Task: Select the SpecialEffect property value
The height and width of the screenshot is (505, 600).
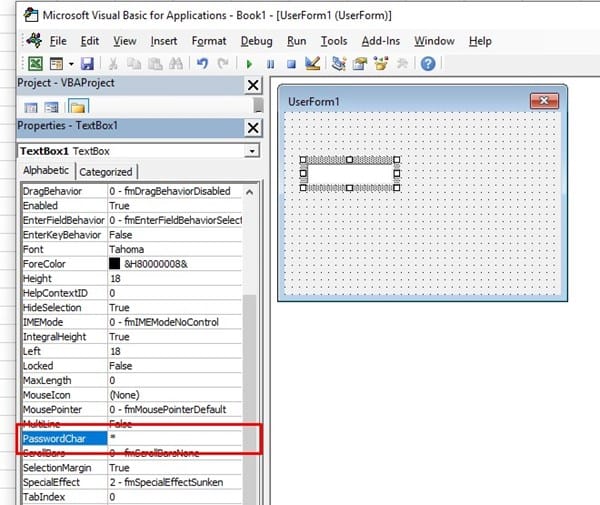Action: pos(175,482)
